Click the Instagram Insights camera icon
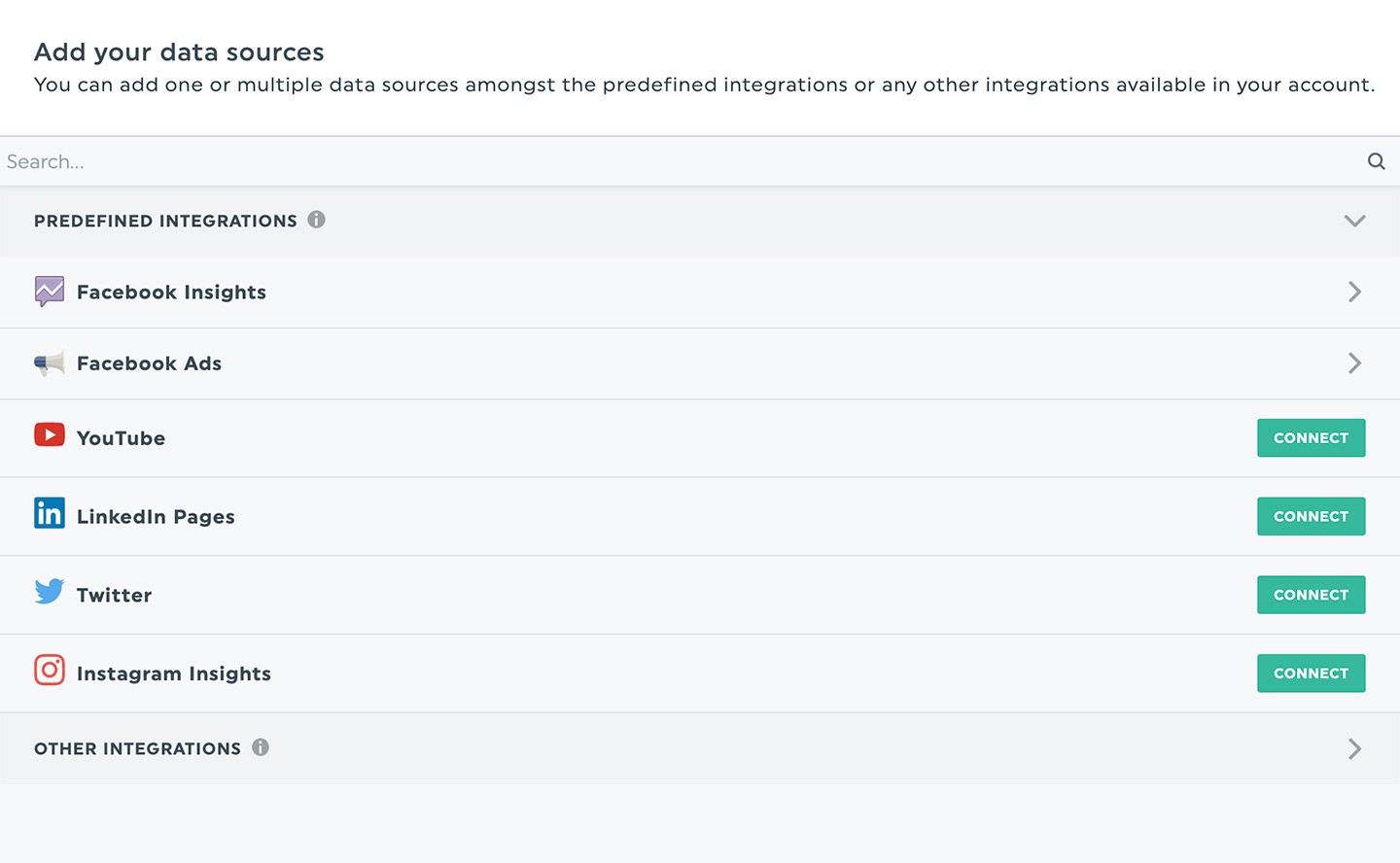The image size is (1400, 863). 50,671
